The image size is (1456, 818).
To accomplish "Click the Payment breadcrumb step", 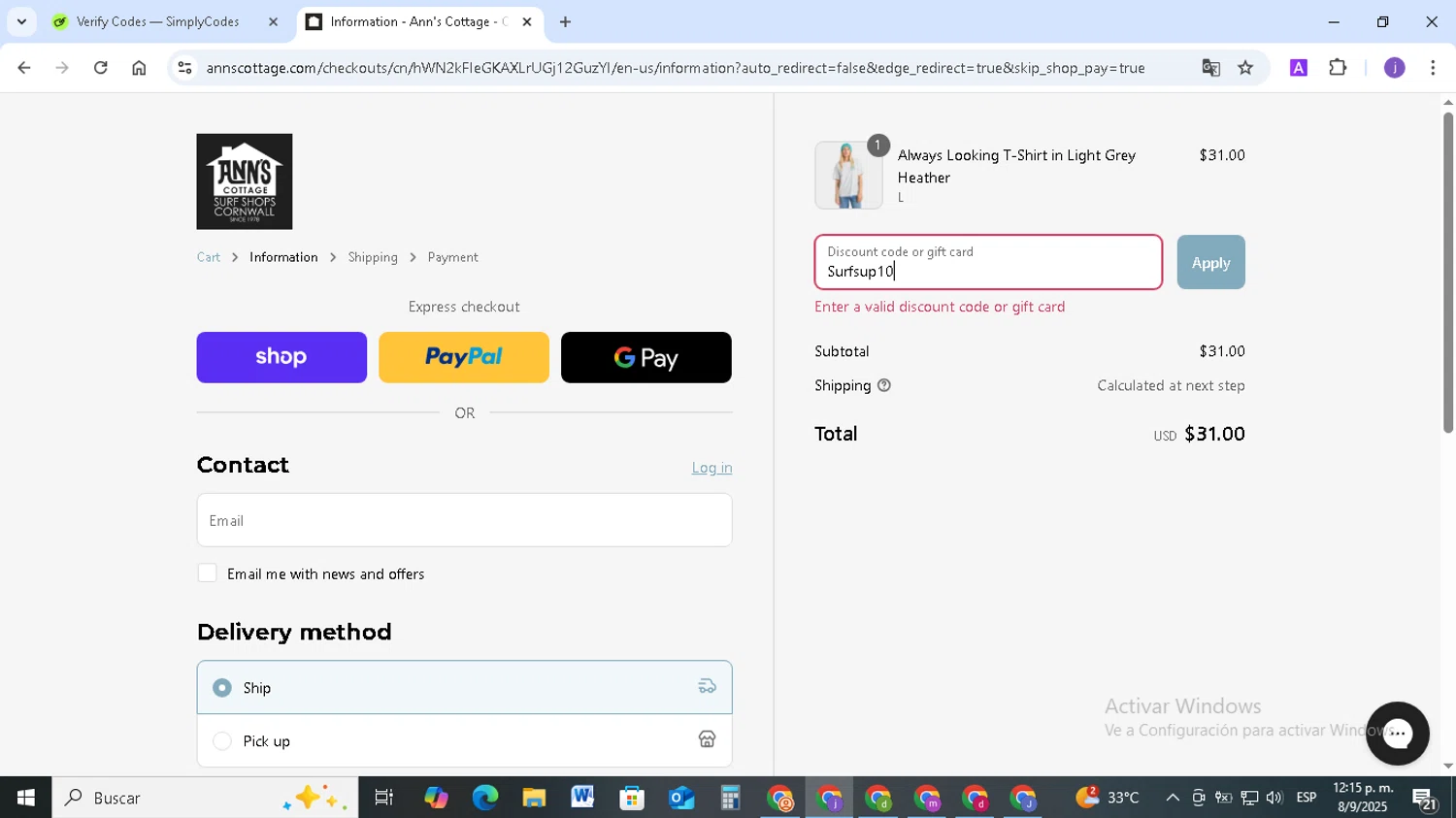I will pyautogui.click(x=452, y=257).
